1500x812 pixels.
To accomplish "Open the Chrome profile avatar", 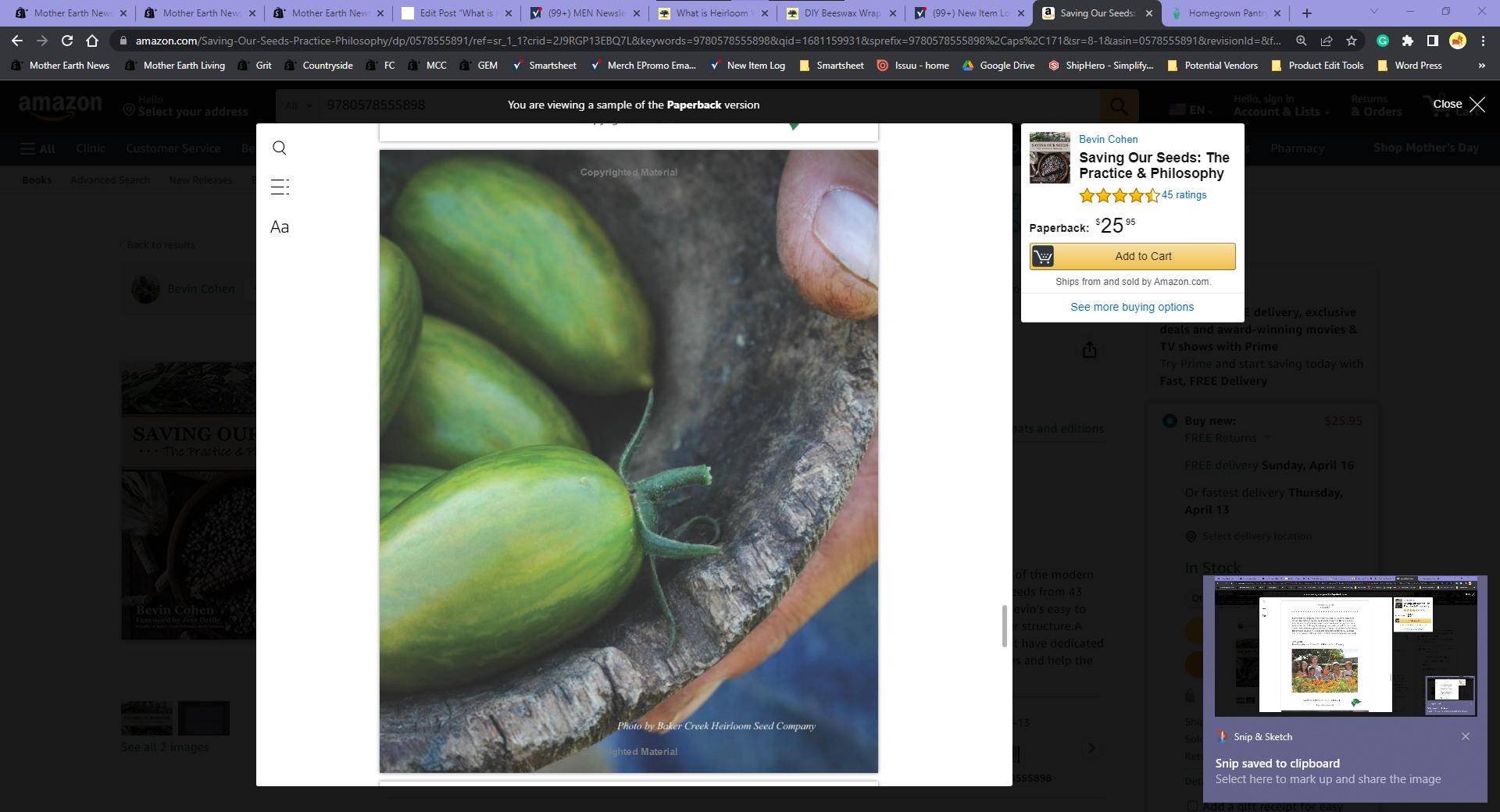I will coord(1458,41).
